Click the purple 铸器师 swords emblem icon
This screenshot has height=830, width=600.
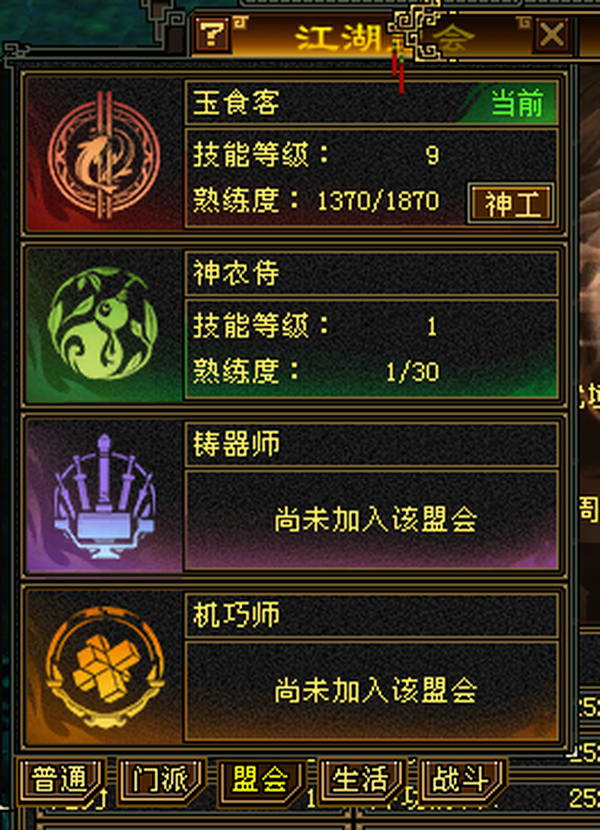(104, 497)
